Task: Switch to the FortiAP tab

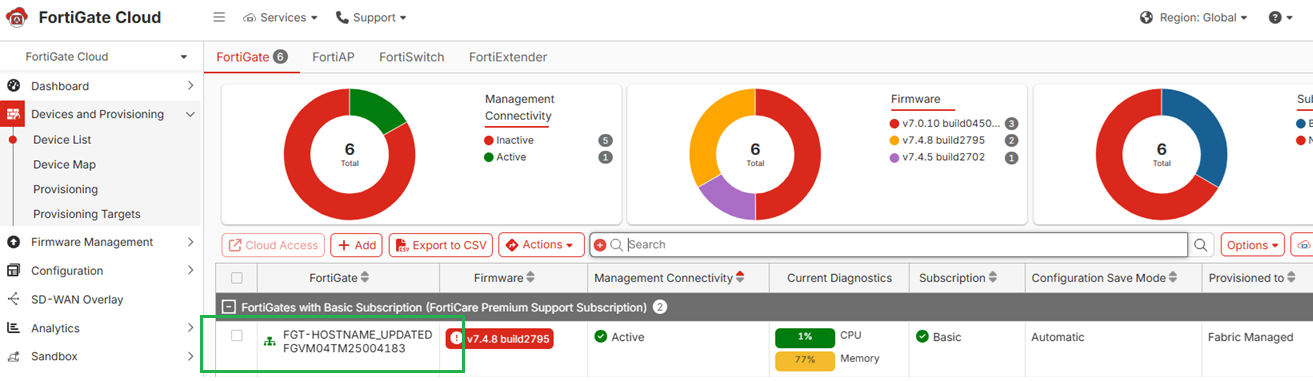Action: (x=333, y=57)
